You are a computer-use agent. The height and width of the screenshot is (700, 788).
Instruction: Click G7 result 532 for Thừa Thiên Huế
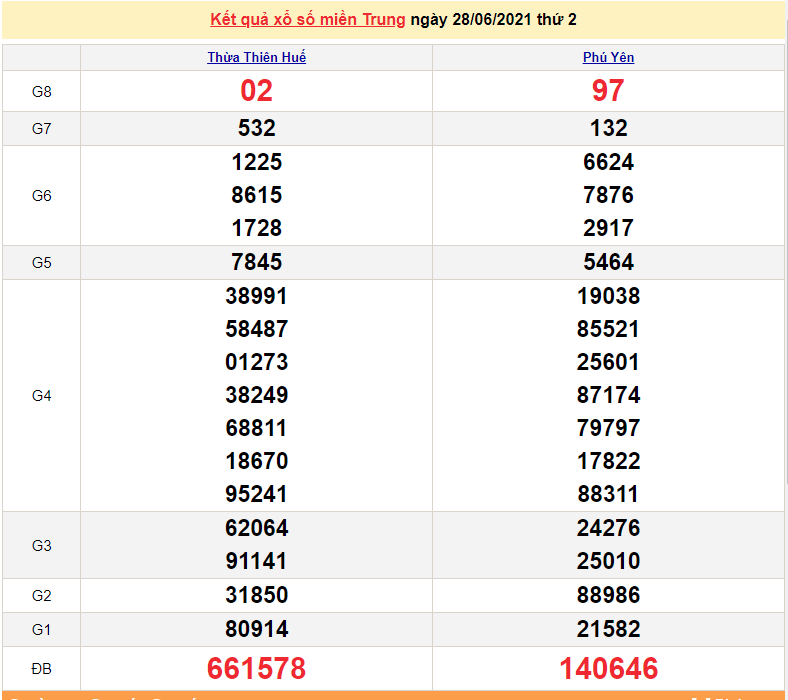coord(256,128)
